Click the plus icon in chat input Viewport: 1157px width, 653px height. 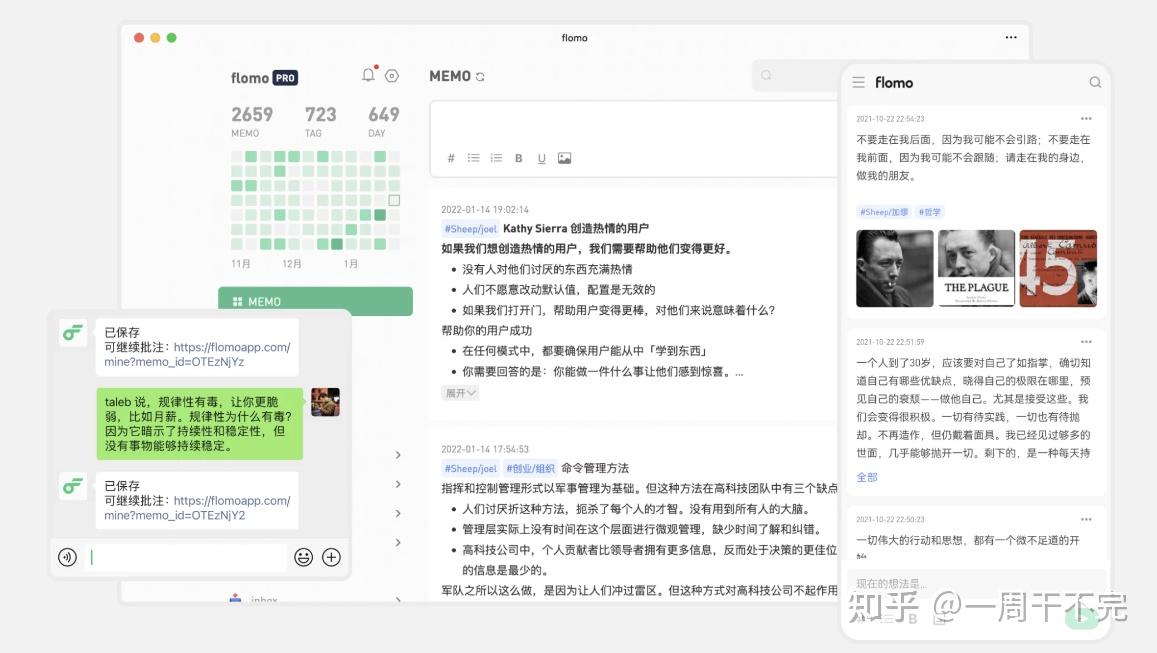tap(331, 557)
